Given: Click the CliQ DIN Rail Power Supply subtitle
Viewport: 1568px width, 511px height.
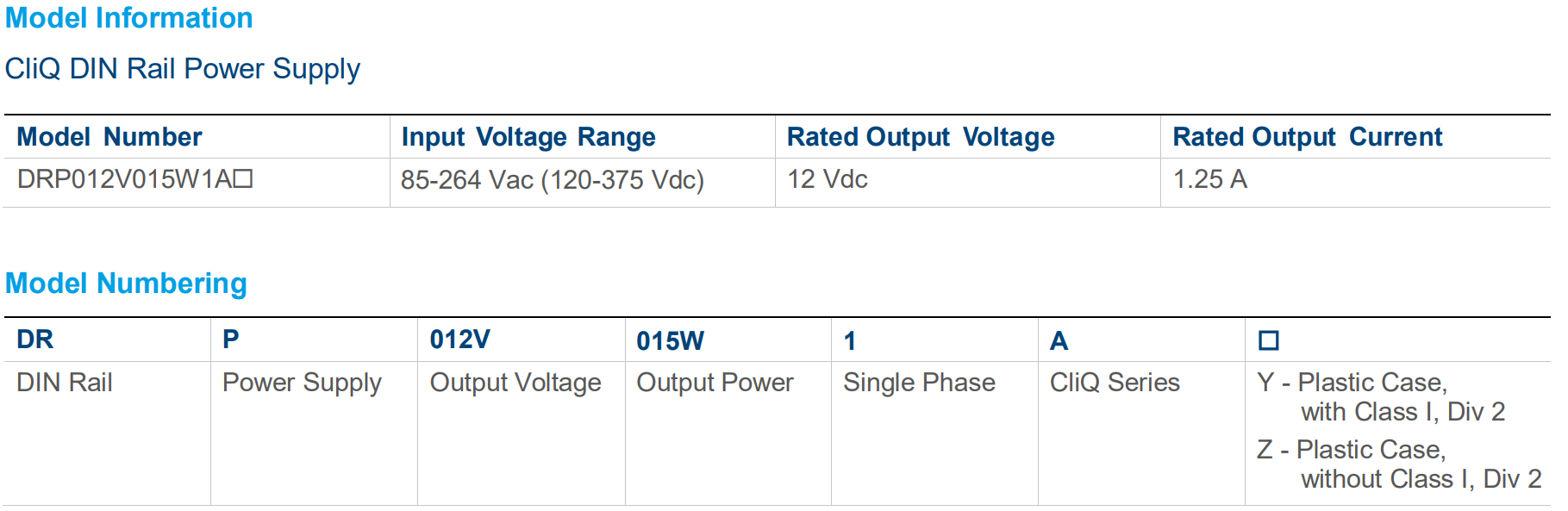Looking at the screenshot, I should pyautogui.click(x=183, y=69).
